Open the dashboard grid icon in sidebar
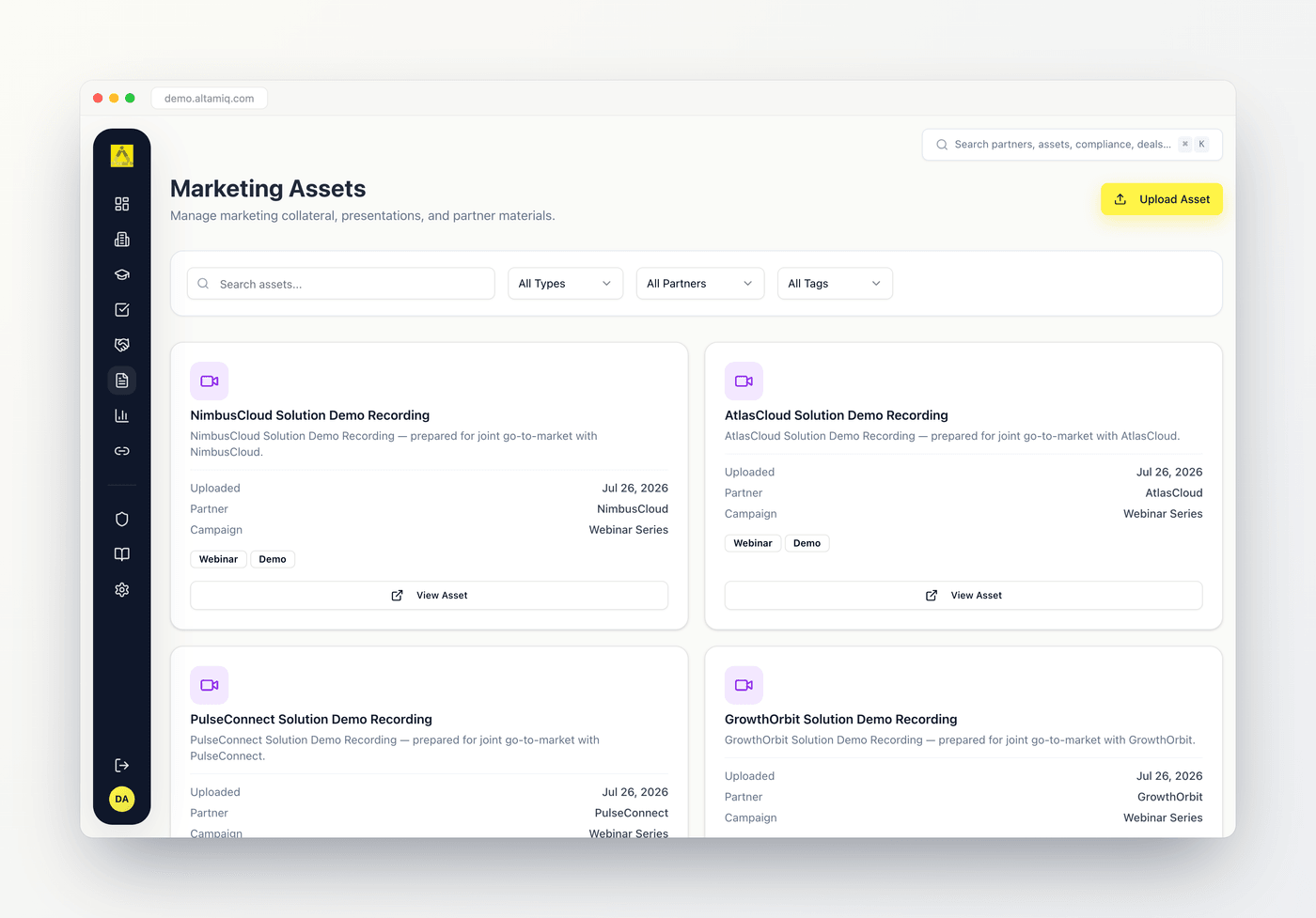This screenshot has height=918, width=1316. [x=122, y=204]
